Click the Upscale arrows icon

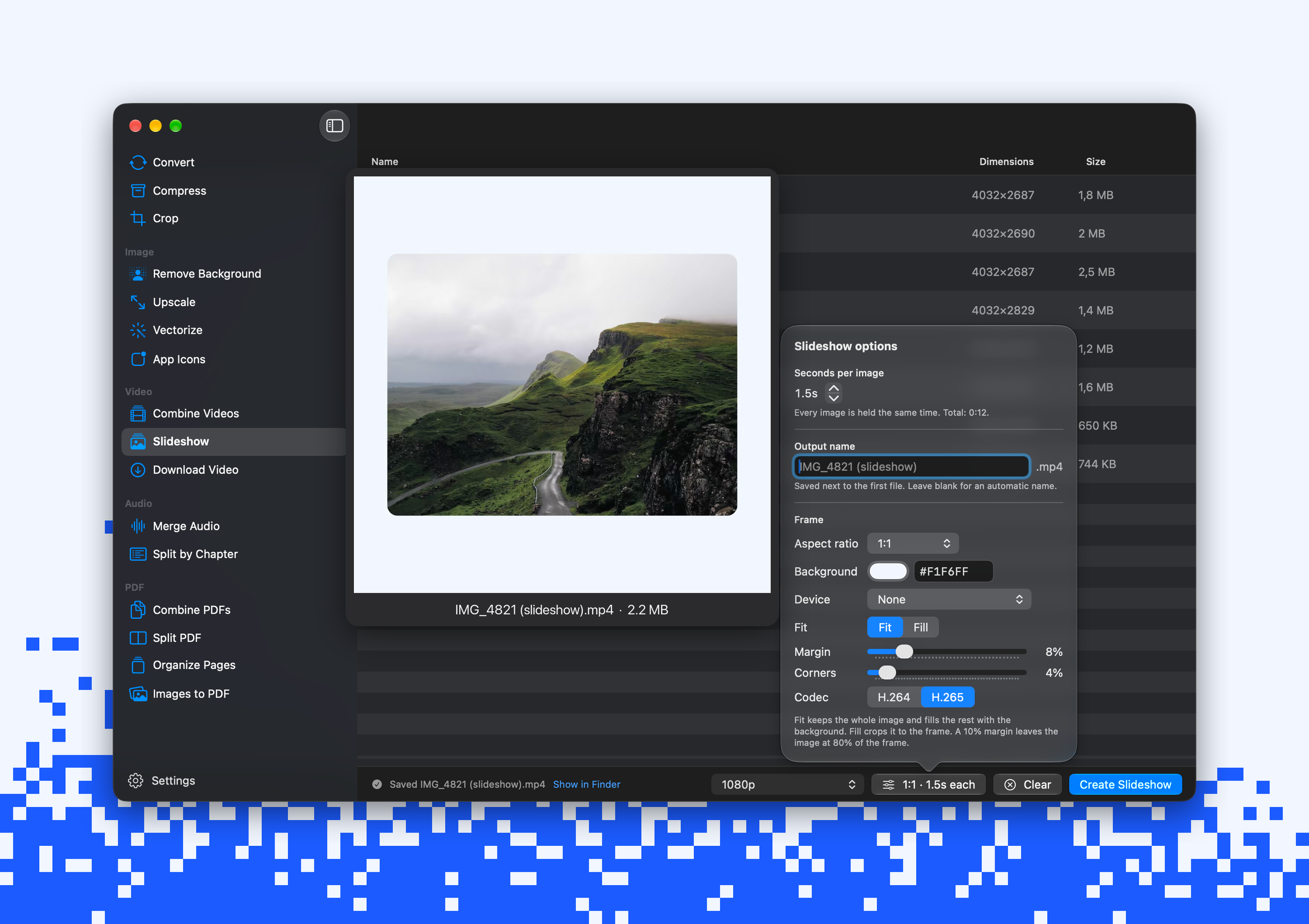tap(138, 302)
